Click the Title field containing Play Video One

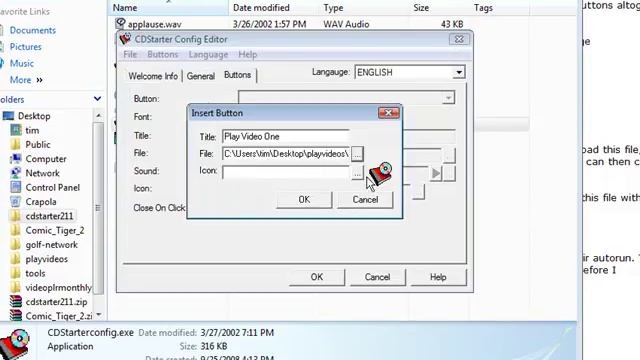point(286,137)
